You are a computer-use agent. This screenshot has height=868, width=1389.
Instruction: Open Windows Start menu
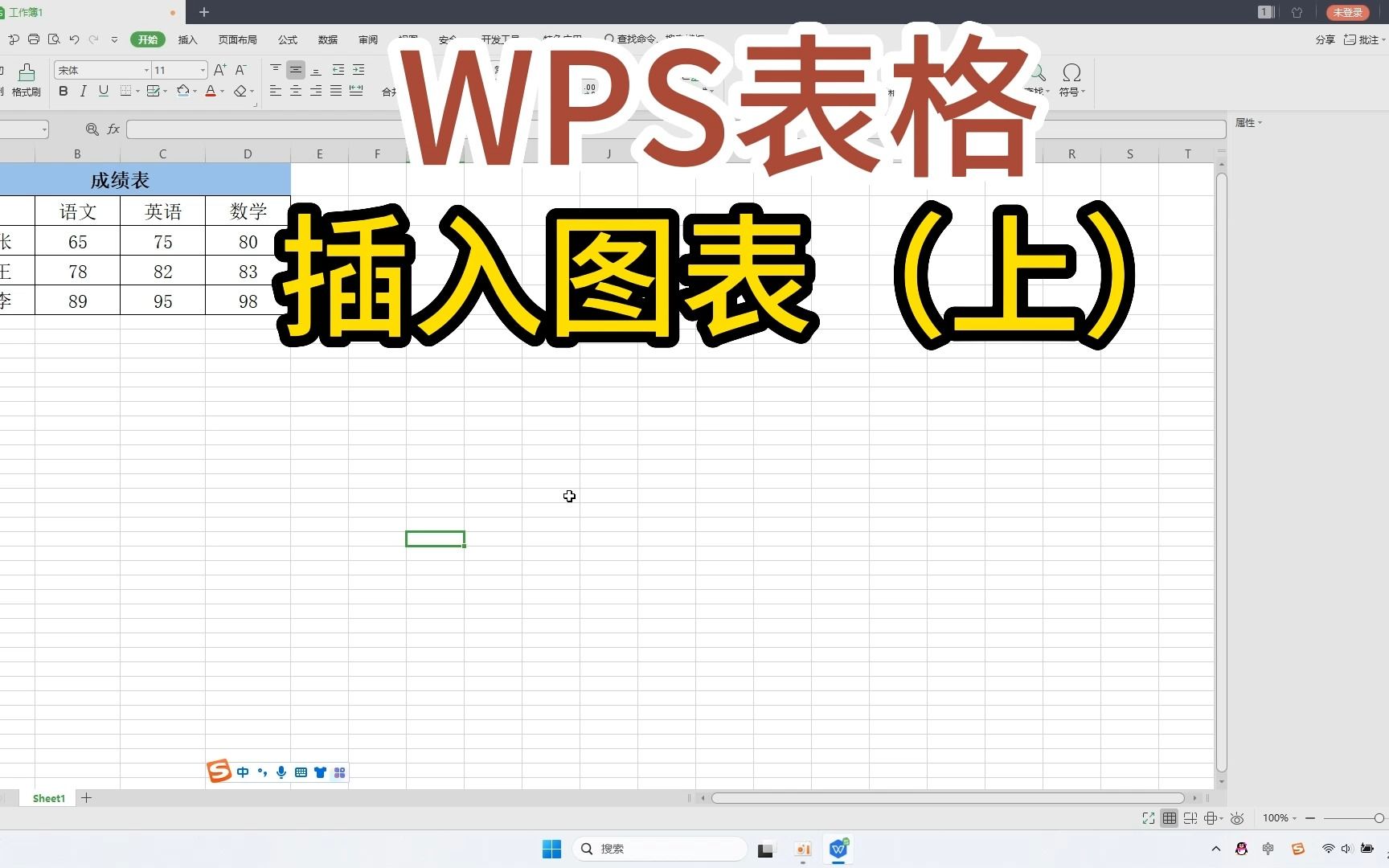(x=551, y=849)
